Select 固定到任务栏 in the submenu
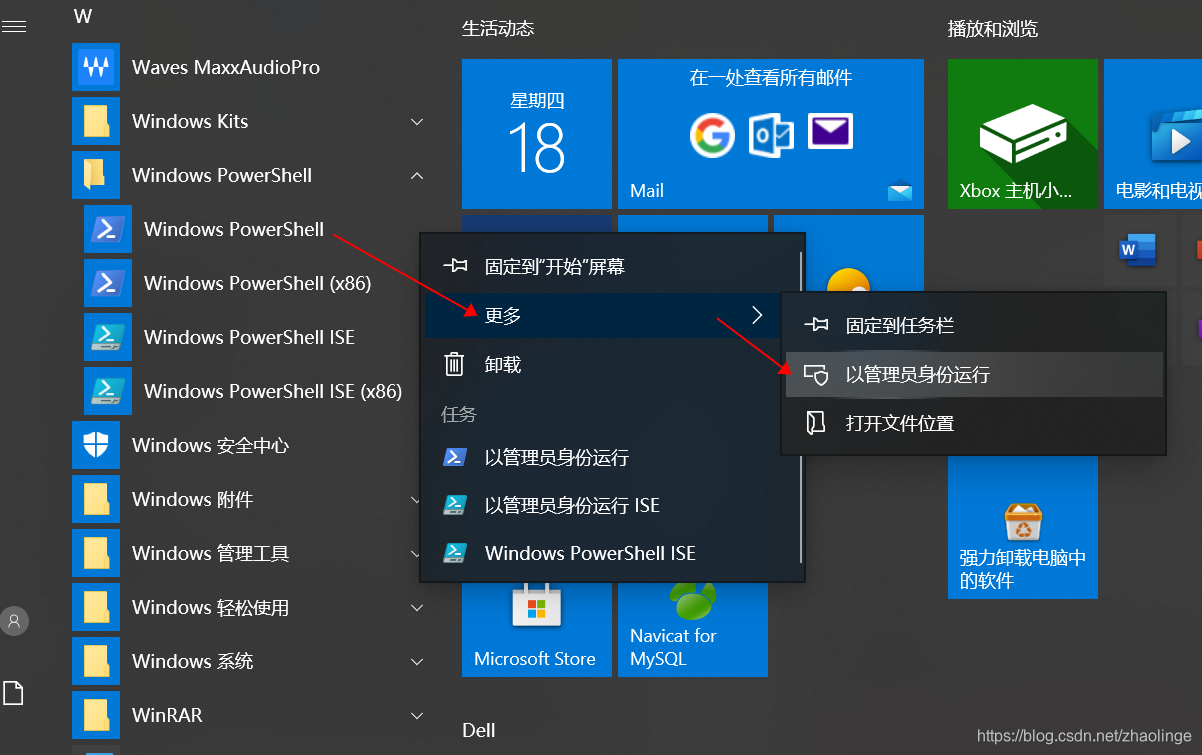 tap(973, 325)
